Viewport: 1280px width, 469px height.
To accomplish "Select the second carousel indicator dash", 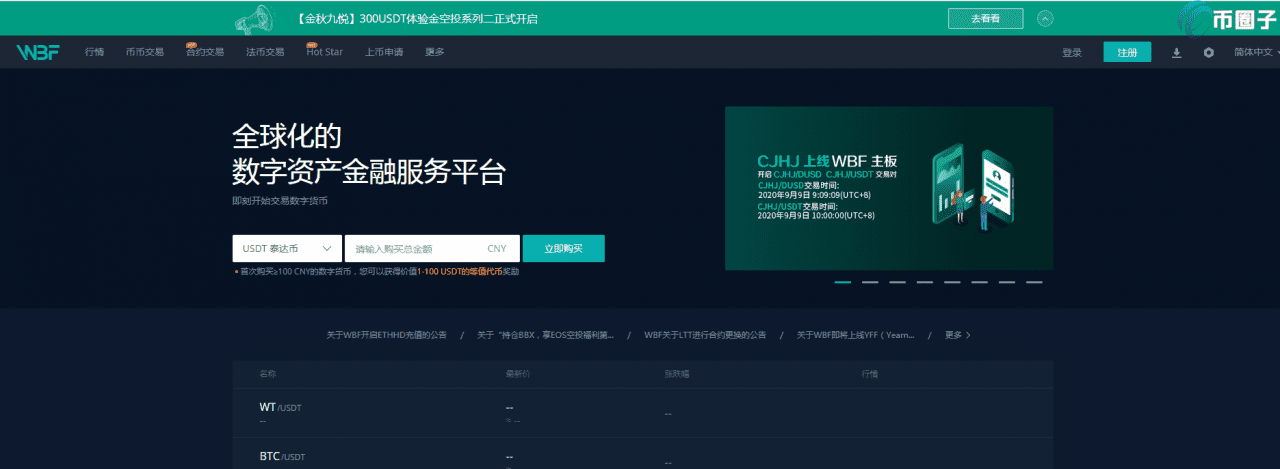I will click(870, 282).
